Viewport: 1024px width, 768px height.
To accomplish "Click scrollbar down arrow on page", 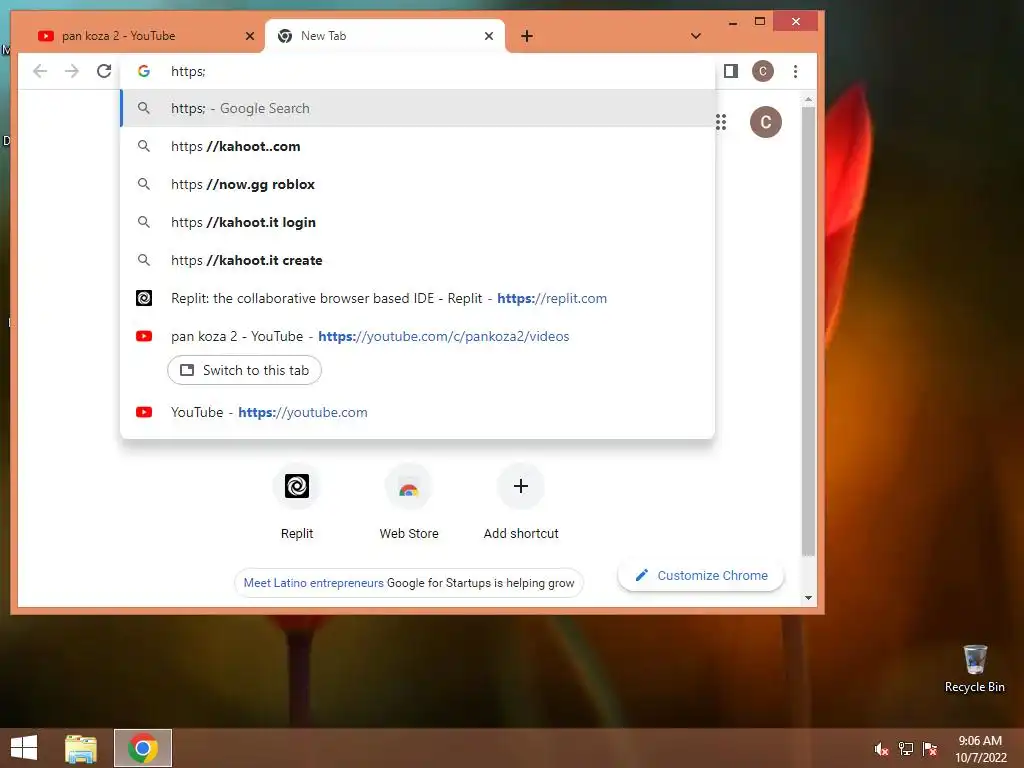I will [x=808, y=598].
